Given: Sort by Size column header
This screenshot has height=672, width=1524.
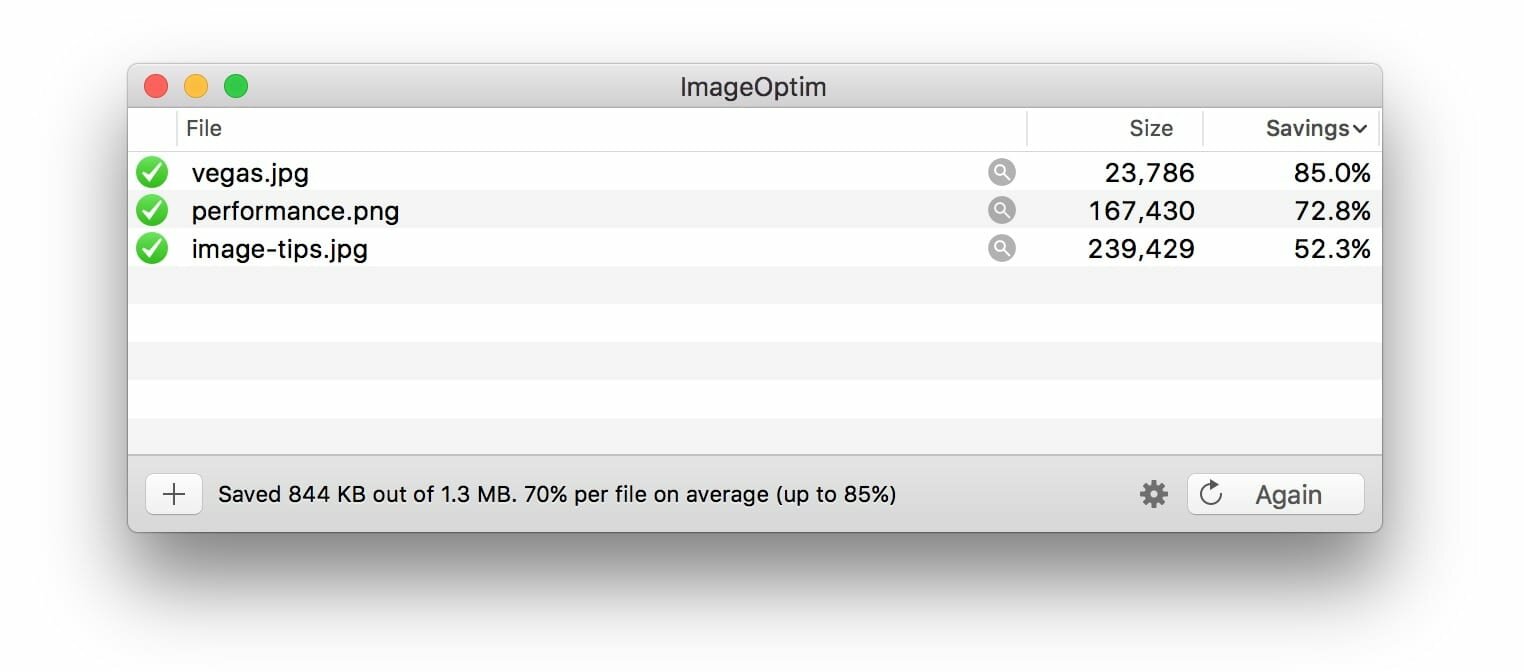Looking at the screenshot, I should (x=1115, y=129).
